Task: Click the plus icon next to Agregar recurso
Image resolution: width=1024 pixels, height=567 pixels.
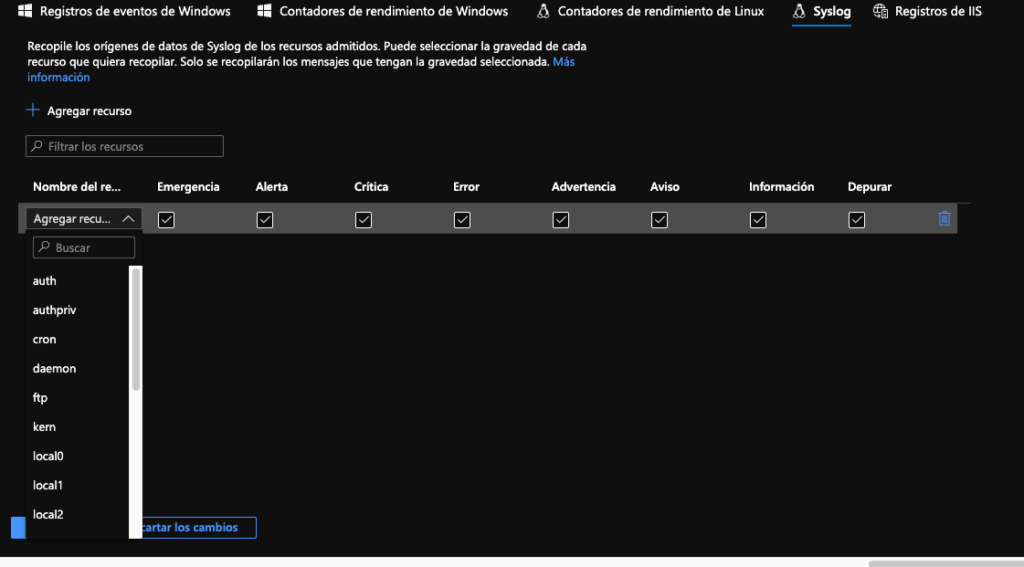Action: coord(33,110)
